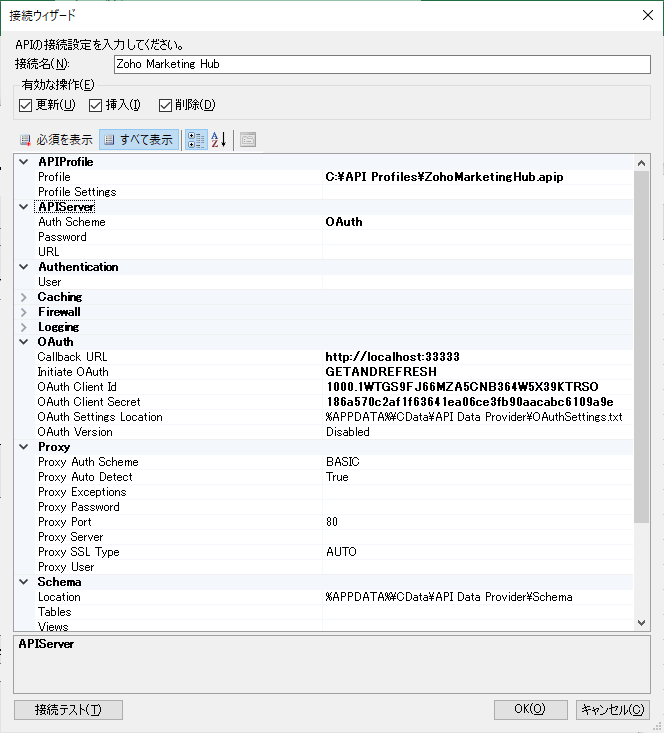Click the 接続テスト(T) test connection button
The image size is (664, 733).
coord(68,710)
